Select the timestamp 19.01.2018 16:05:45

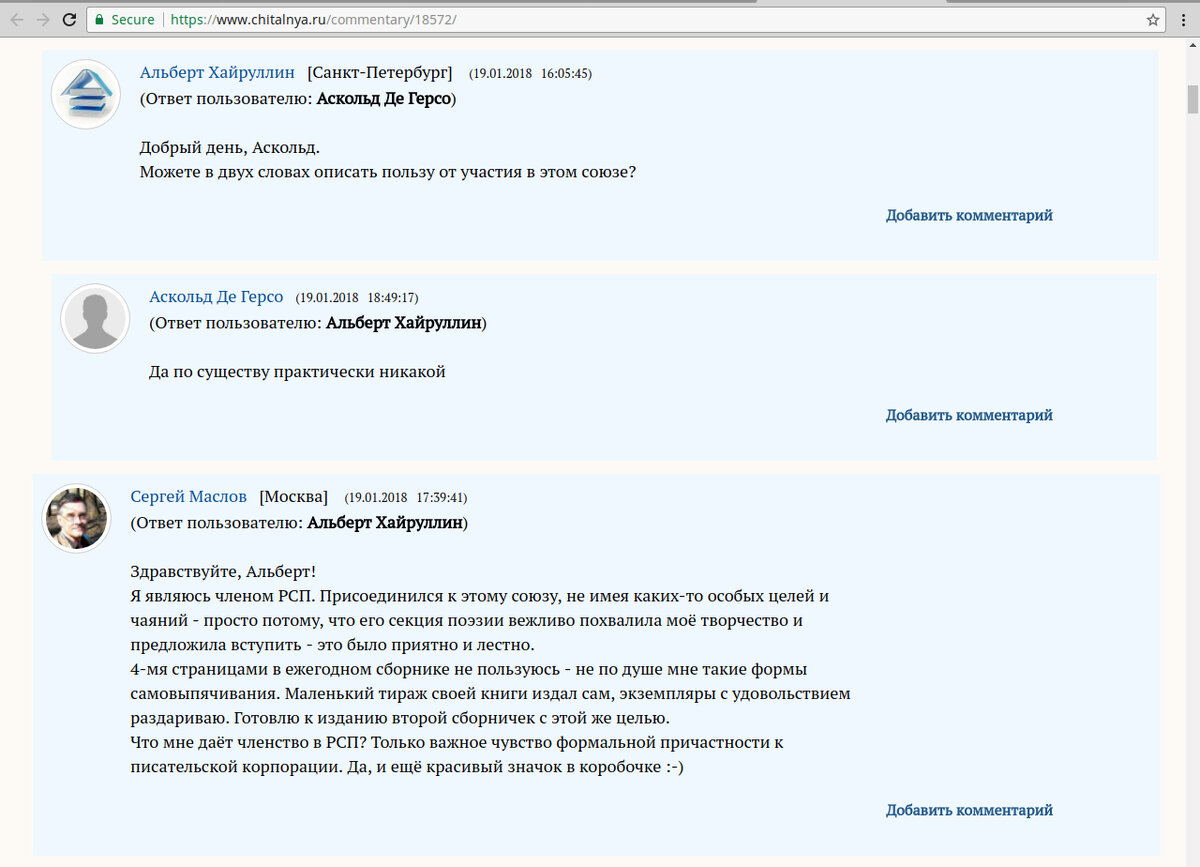(x=531, y=74)
